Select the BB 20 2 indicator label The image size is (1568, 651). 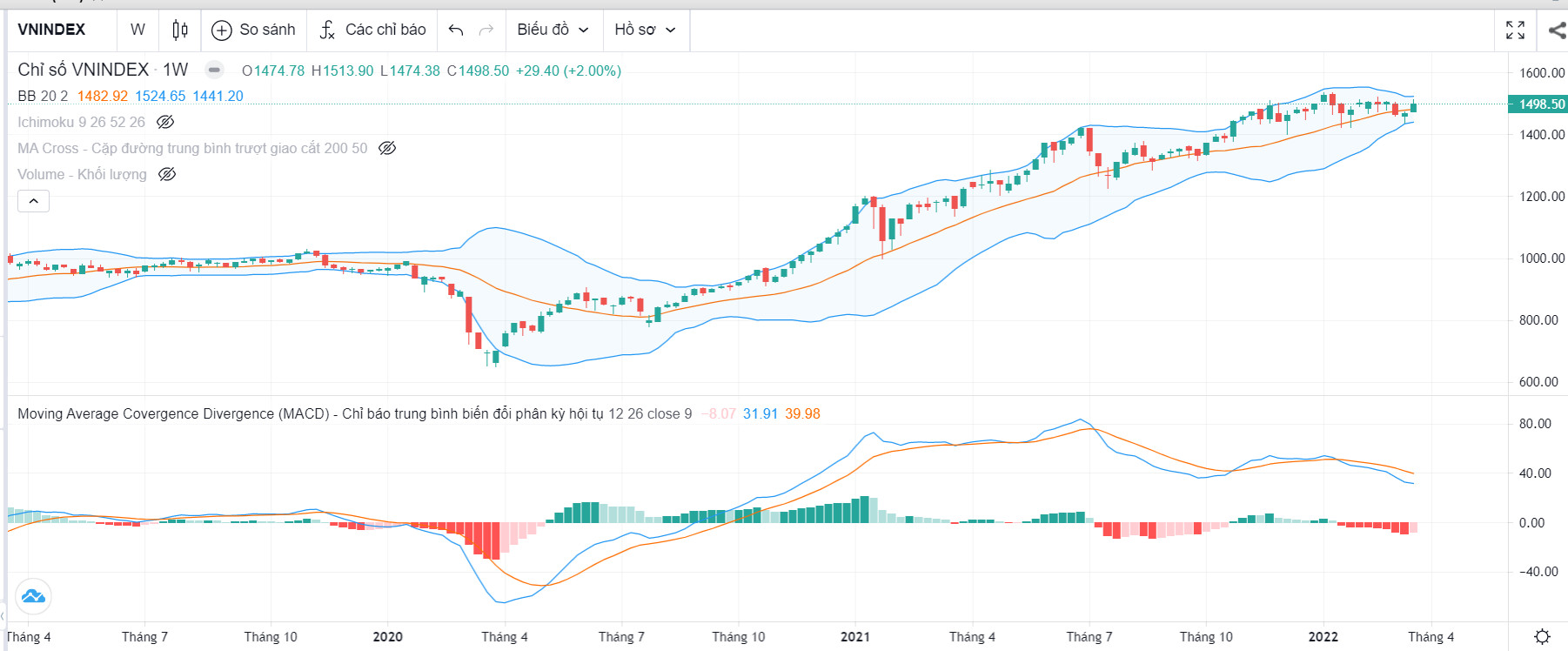click(x=43, y=96)
